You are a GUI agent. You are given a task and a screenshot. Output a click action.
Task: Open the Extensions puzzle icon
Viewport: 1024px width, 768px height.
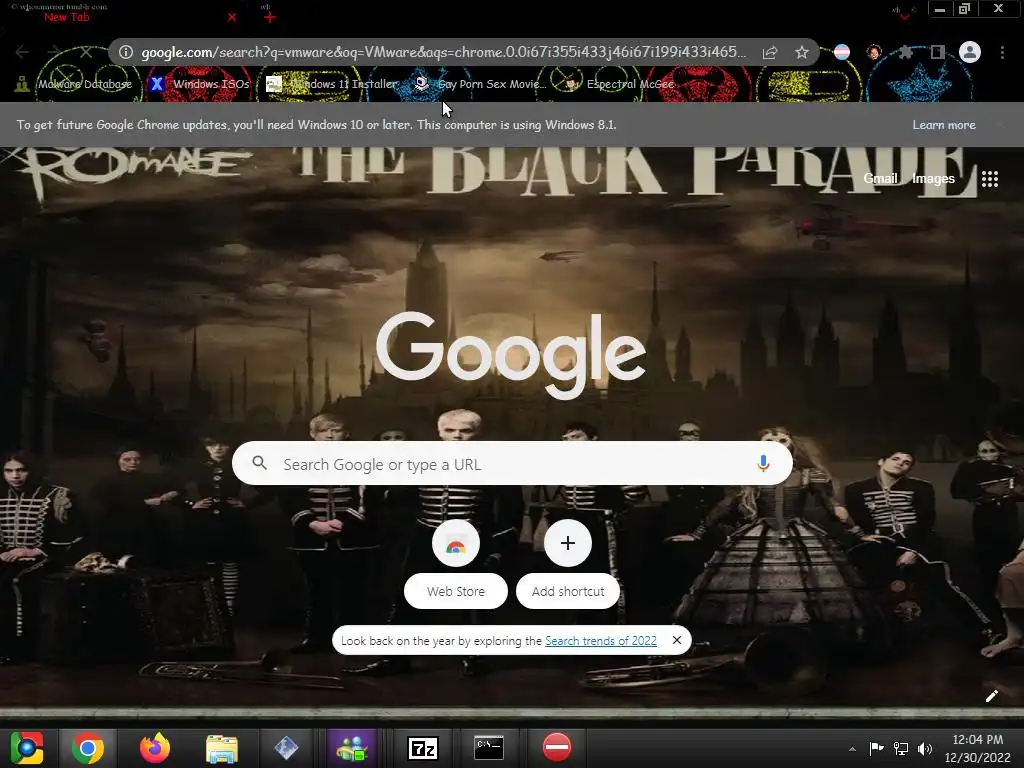pyautogui.click(x=905, y=52)
